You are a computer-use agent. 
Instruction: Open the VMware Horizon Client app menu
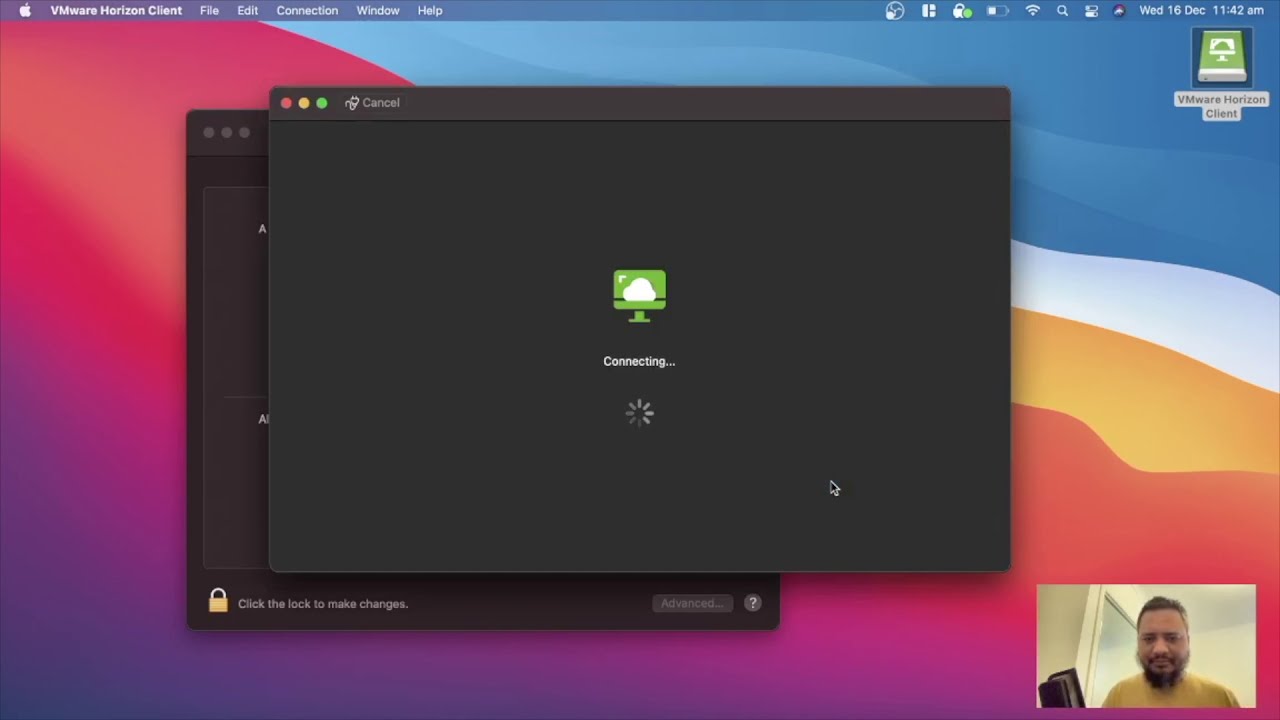pyautogui.click(x=116, y=10)
